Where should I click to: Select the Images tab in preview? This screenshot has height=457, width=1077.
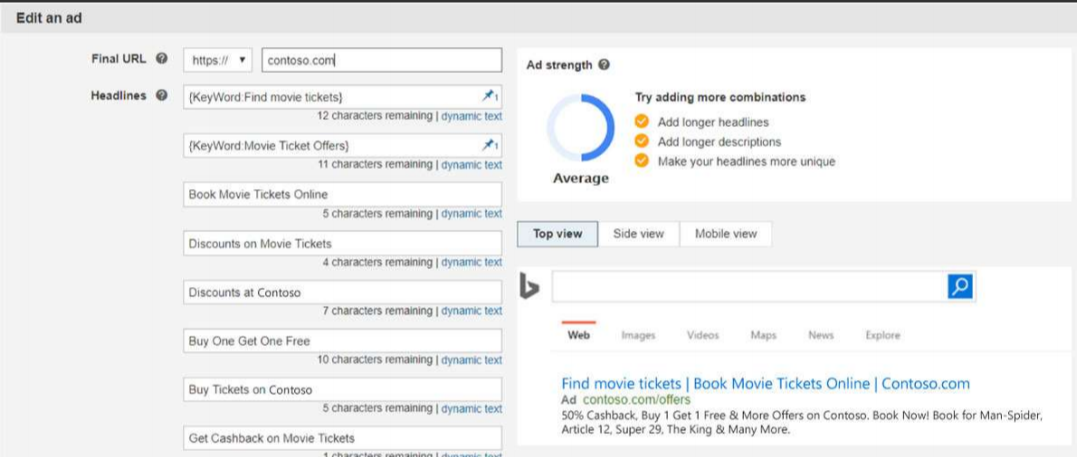pyautogui.click(x=638, y=335)
